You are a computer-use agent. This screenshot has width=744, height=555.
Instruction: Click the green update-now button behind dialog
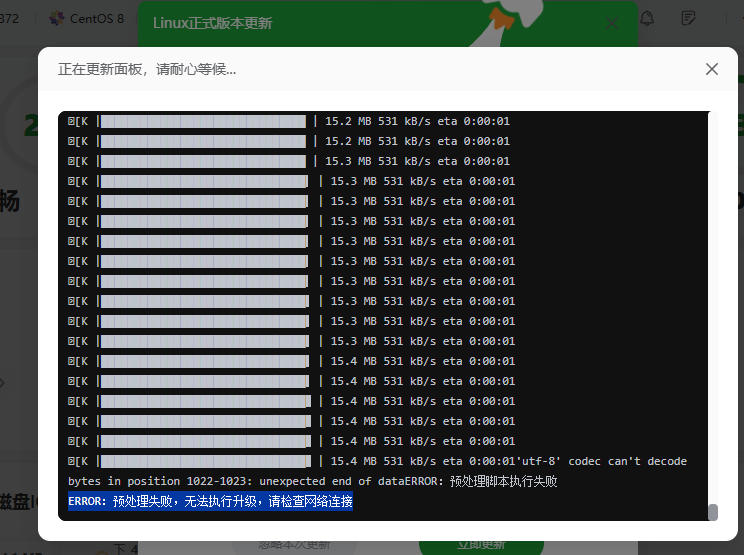(x=481, y=546)
